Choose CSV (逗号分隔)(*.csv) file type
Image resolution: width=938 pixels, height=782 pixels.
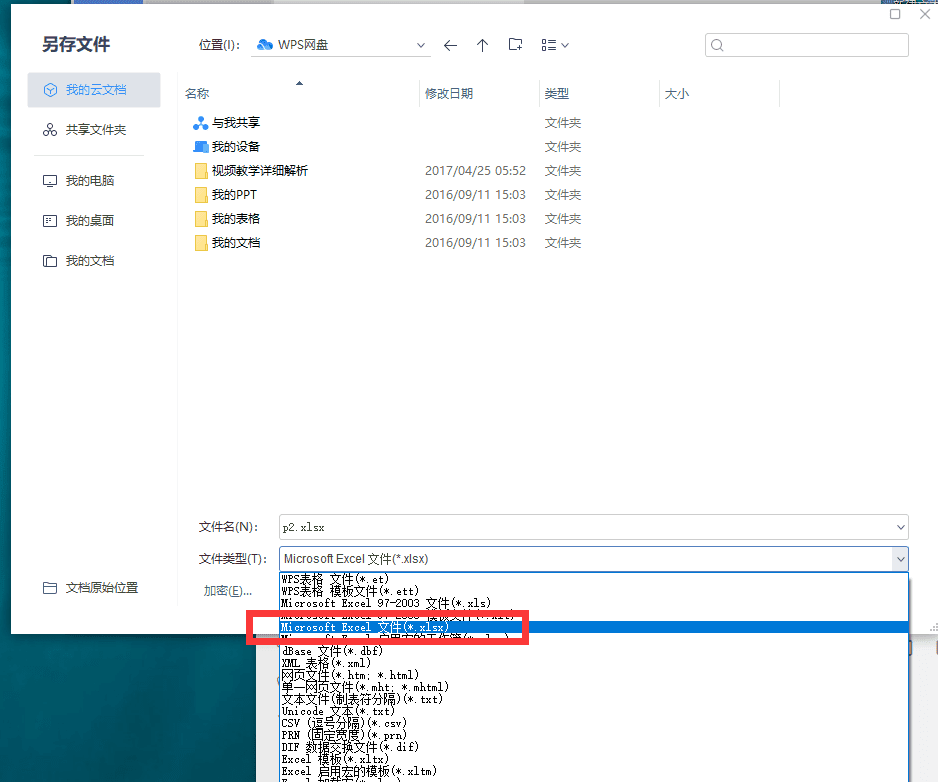344,723
